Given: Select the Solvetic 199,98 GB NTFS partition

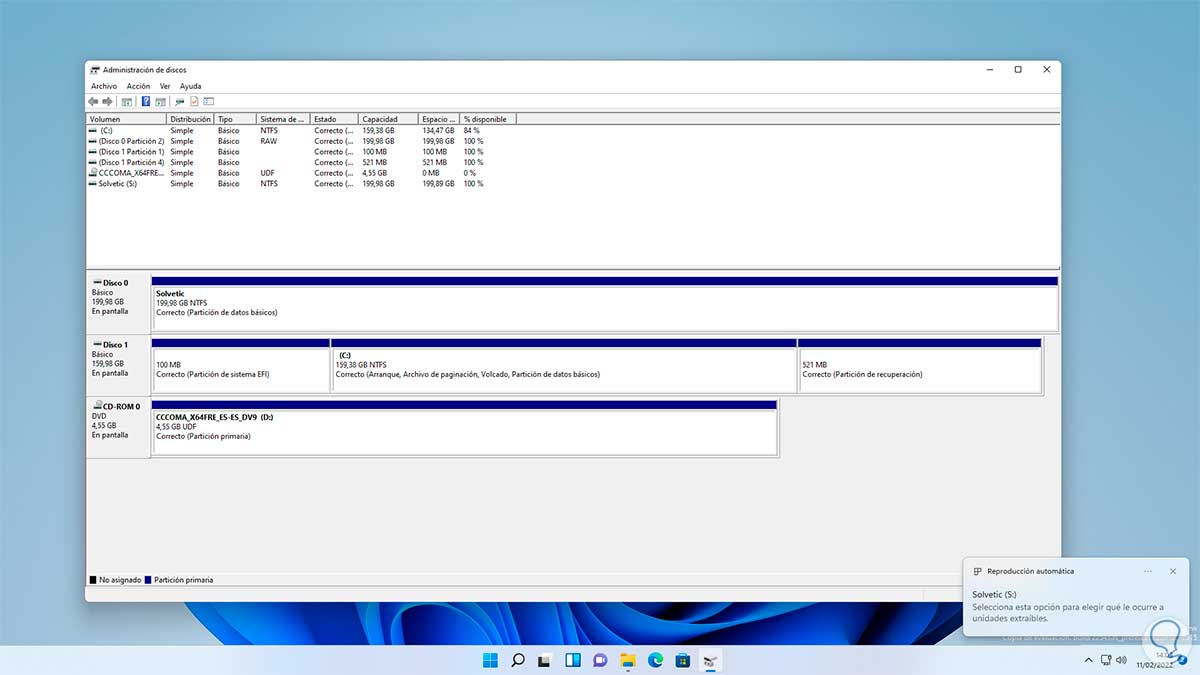Looking at the screenshot, I should tap(605, 304).
